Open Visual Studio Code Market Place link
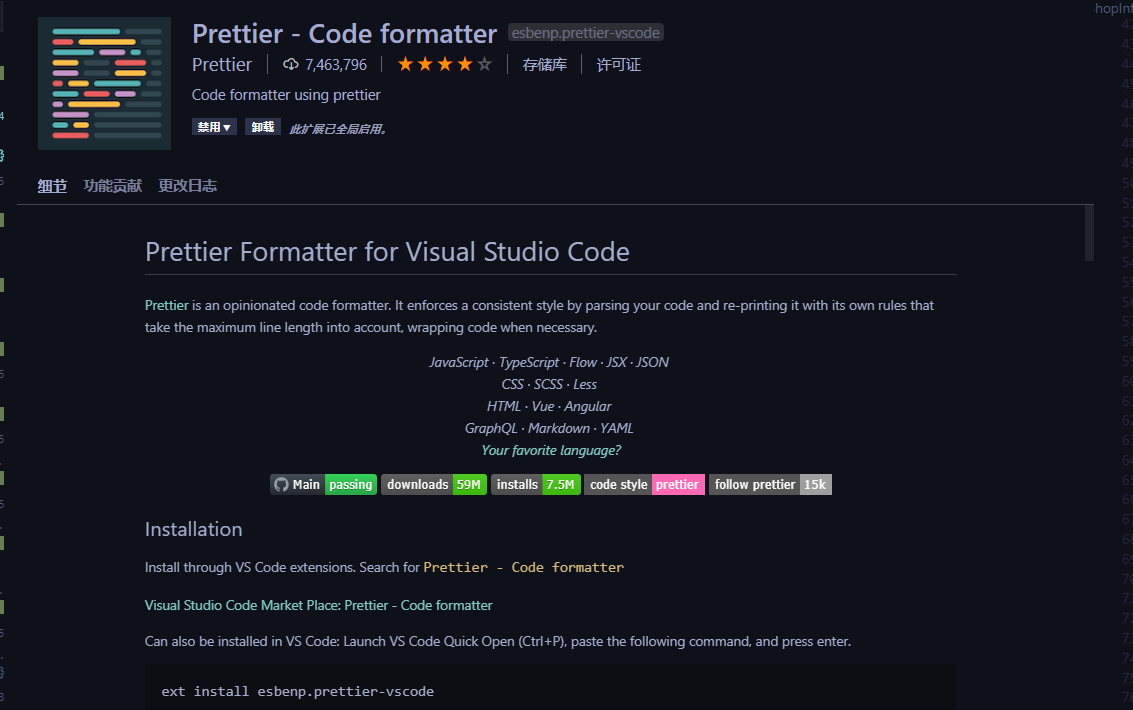This screenshot has width=1133, height=710. point(318,605)
